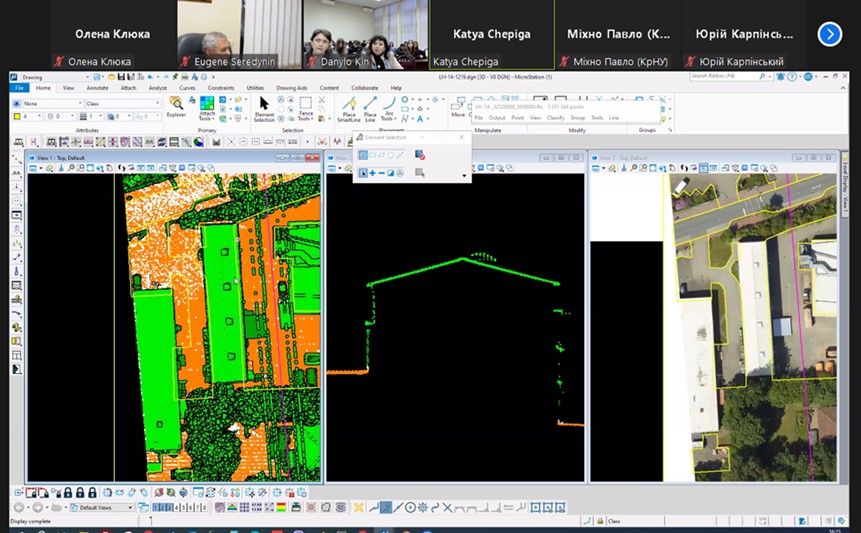Viewport: 861px width, 533px height.
Task: Open the File backstage tab
Action: [x=19, y=88]
